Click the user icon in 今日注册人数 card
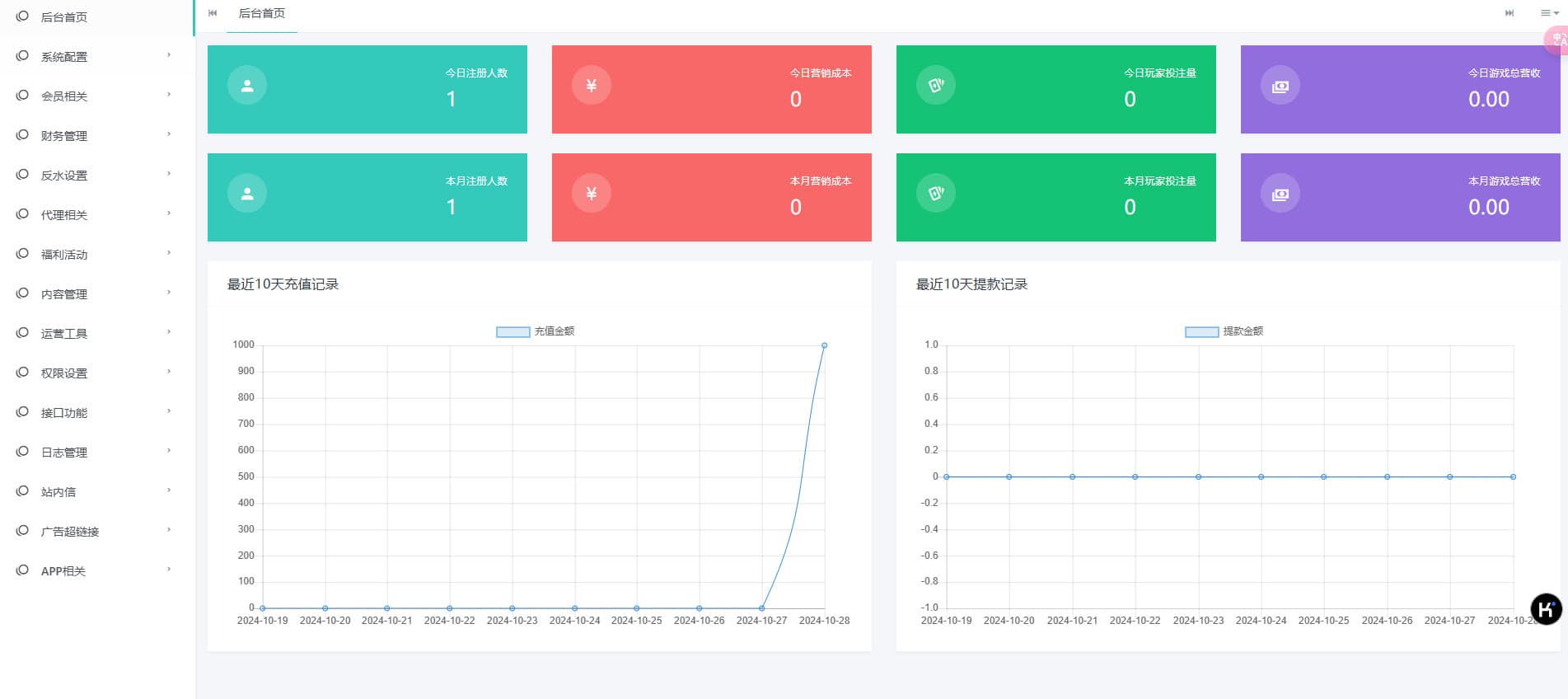 [247, 86]
